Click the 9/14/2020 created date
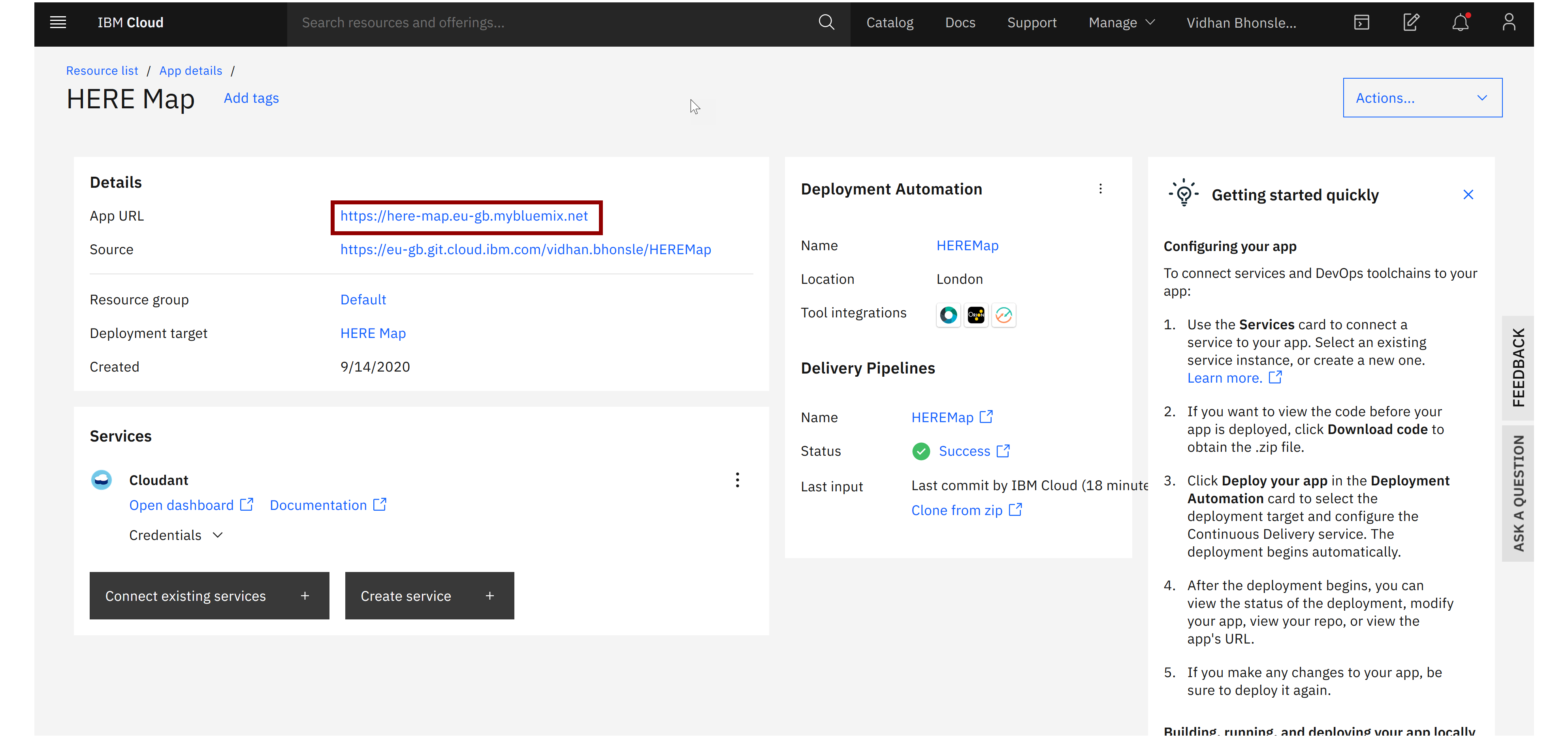1568x738 pixels. click(375, 366)
